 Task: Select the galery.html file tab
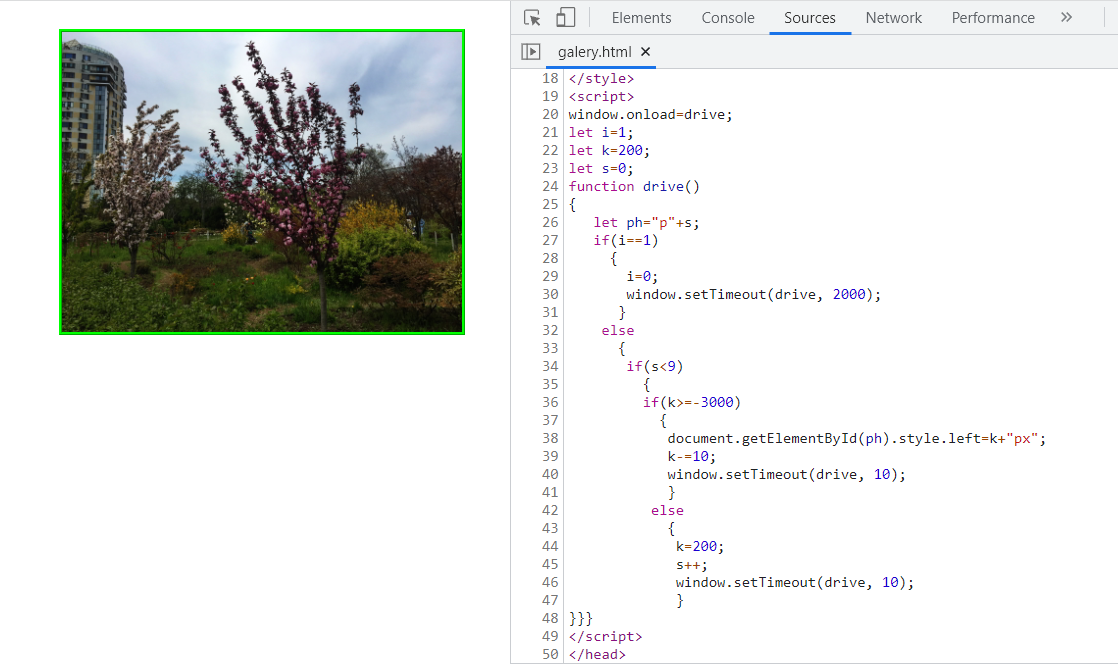594,52
